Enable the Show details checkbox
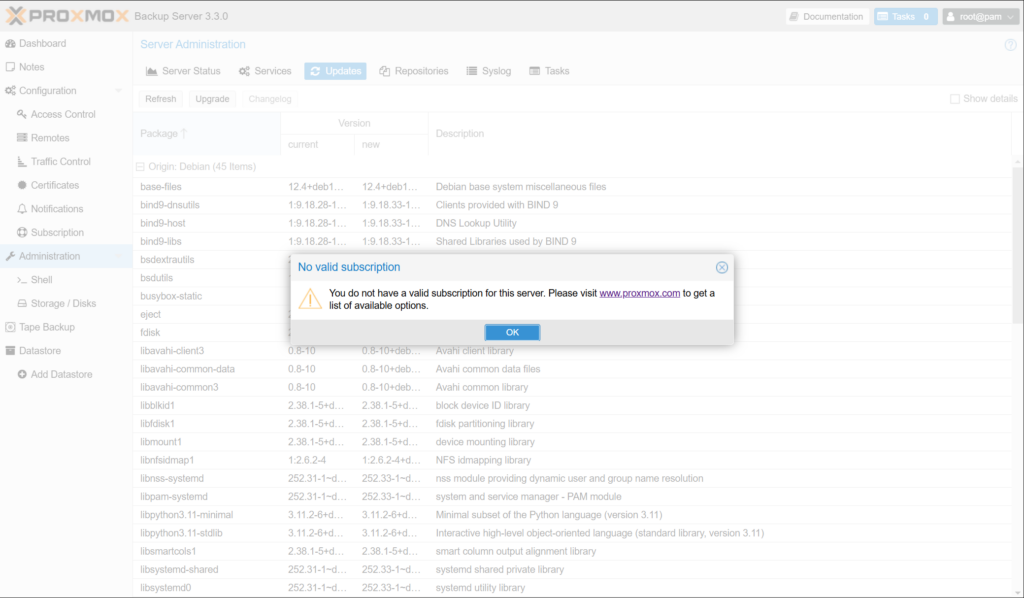 [955, 99]
